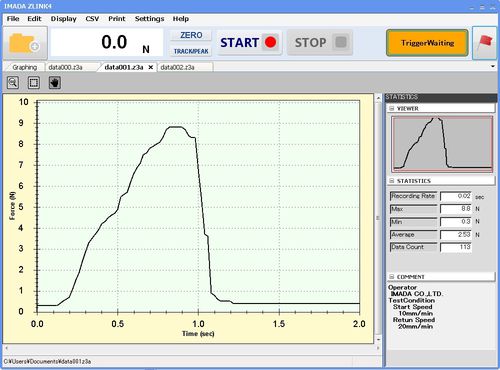Click the Average value field
This screenshot has height=370, width=500.
[x=456, y=235]
